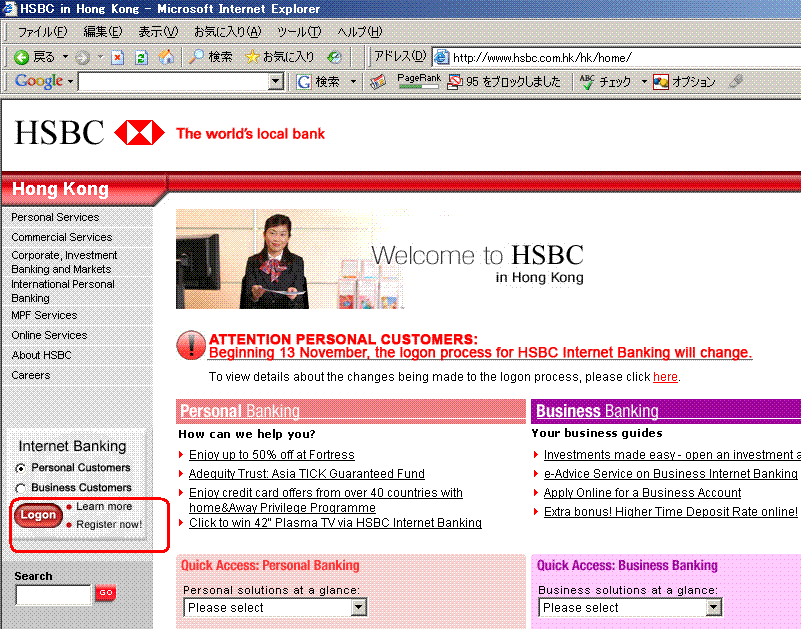This screenshot has height=629, width=801.
Task: Open International Personal Banking
Action: [63, 291]
